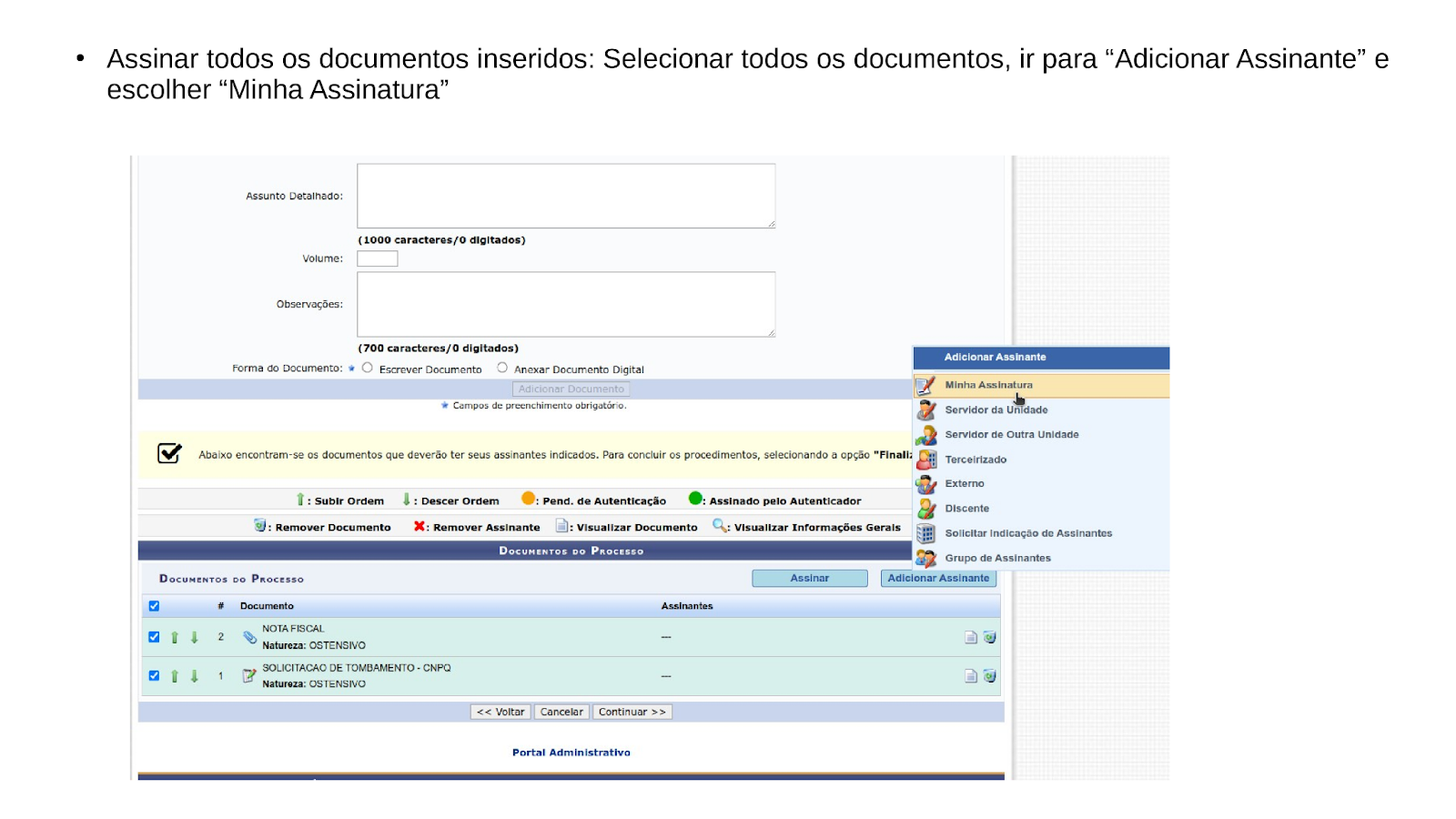Click the Assinado pelo Autenticador green dot

click(695, 499)
